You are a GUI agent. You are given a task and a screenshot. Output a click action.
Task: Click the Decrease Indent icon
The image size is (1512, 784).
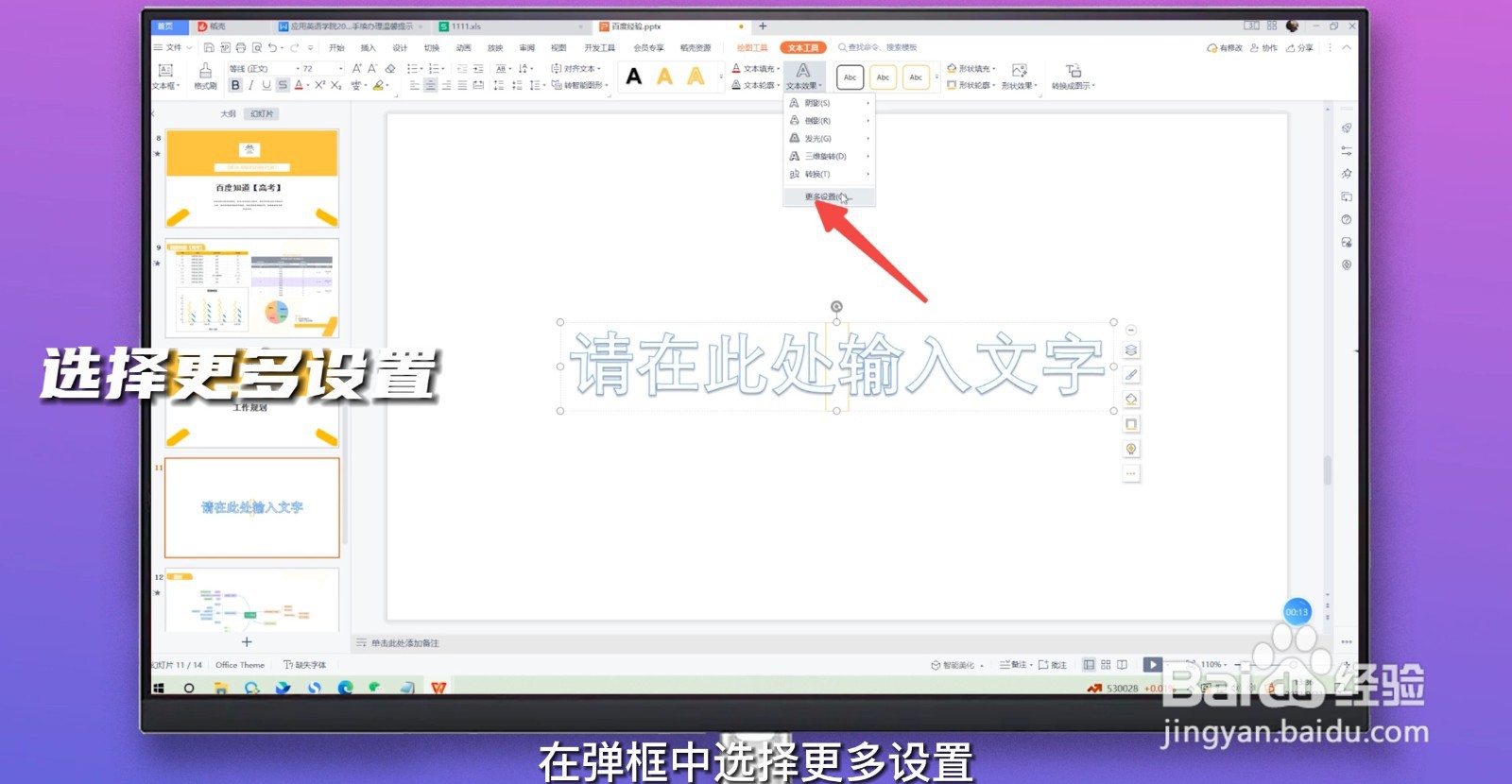tap(462, 68)
